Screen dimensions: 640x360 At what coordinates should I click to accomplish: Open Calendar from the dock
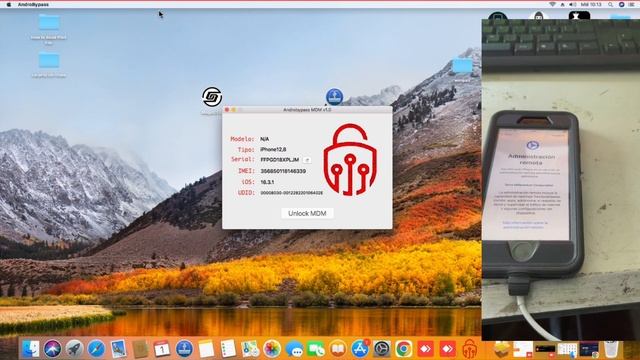click(162, 349)
